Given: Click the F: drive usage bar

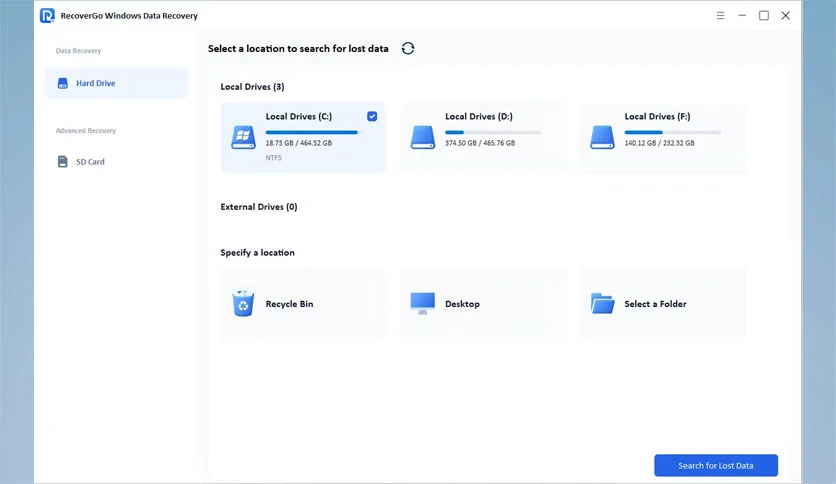Looking at the screenshot, I should point(672,132).
